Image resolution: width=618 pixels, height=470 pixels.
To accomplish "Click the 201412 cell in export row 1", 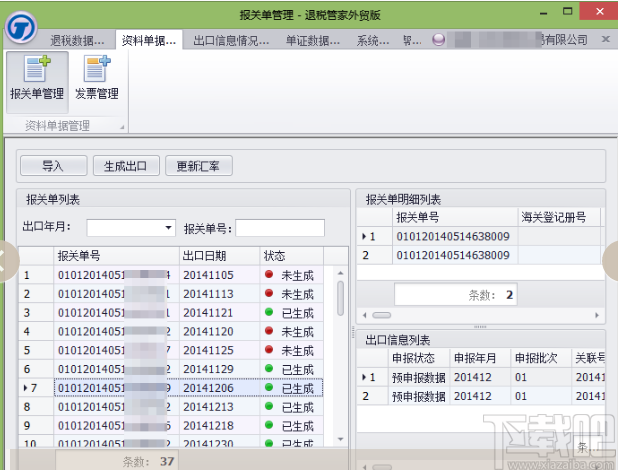I will click(x=480, y=377).
